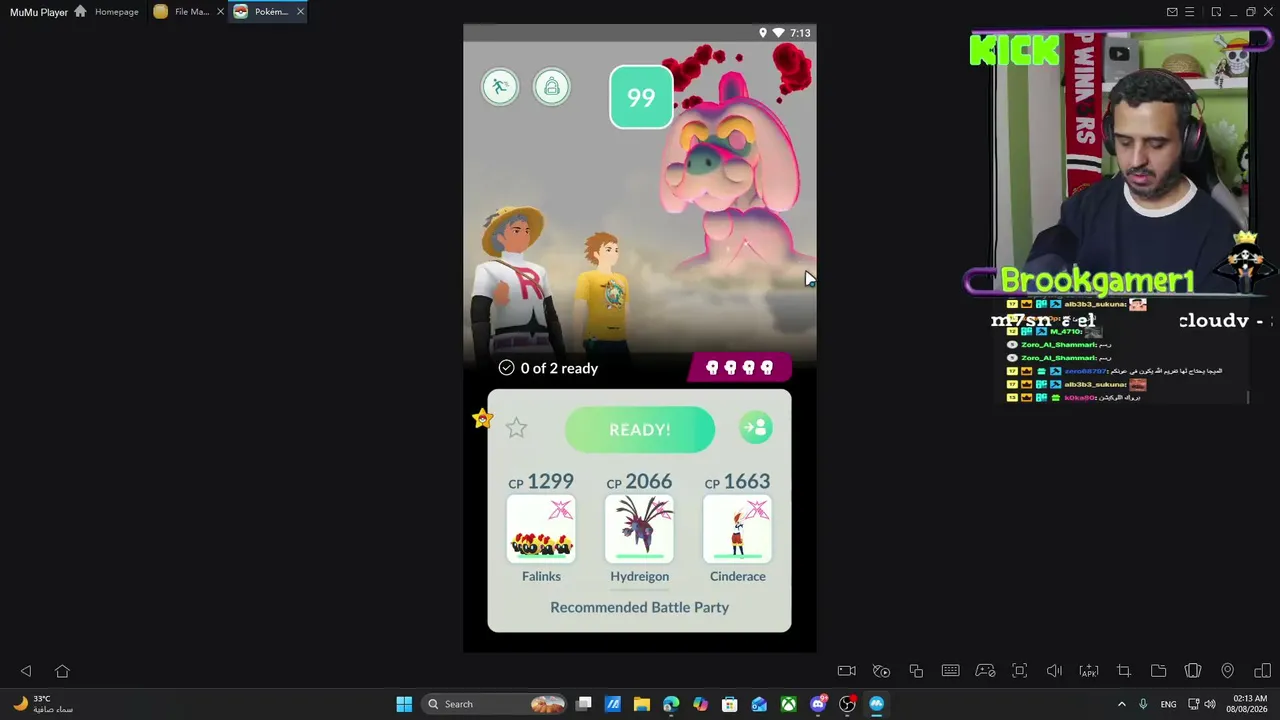Open Task View on the taskbar
Image resolution: width=1280 pixels, height=720 pixels.
(x=584, y=704)
